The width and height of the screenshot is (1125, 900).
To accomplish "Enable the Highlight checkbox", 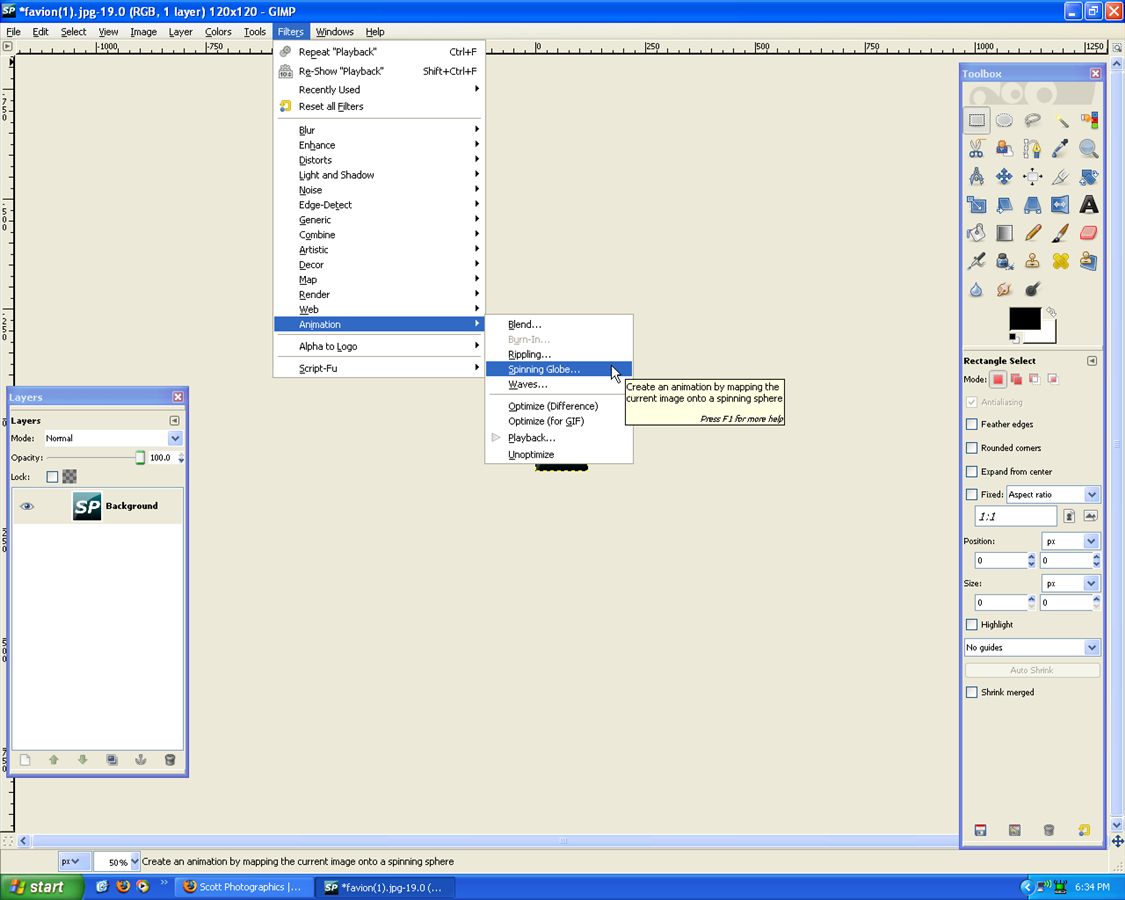I will tap(971, 624).
